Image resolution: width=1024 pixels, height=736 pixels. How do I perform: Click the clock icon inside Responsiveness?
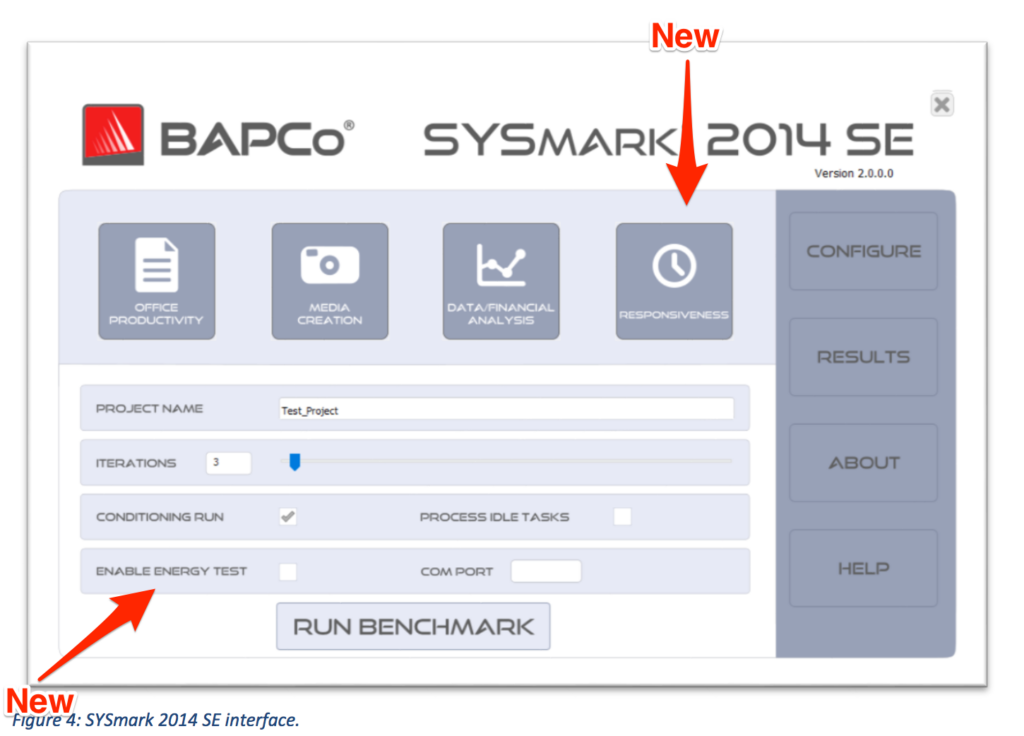pyautogui.click(x=674, y=267)
